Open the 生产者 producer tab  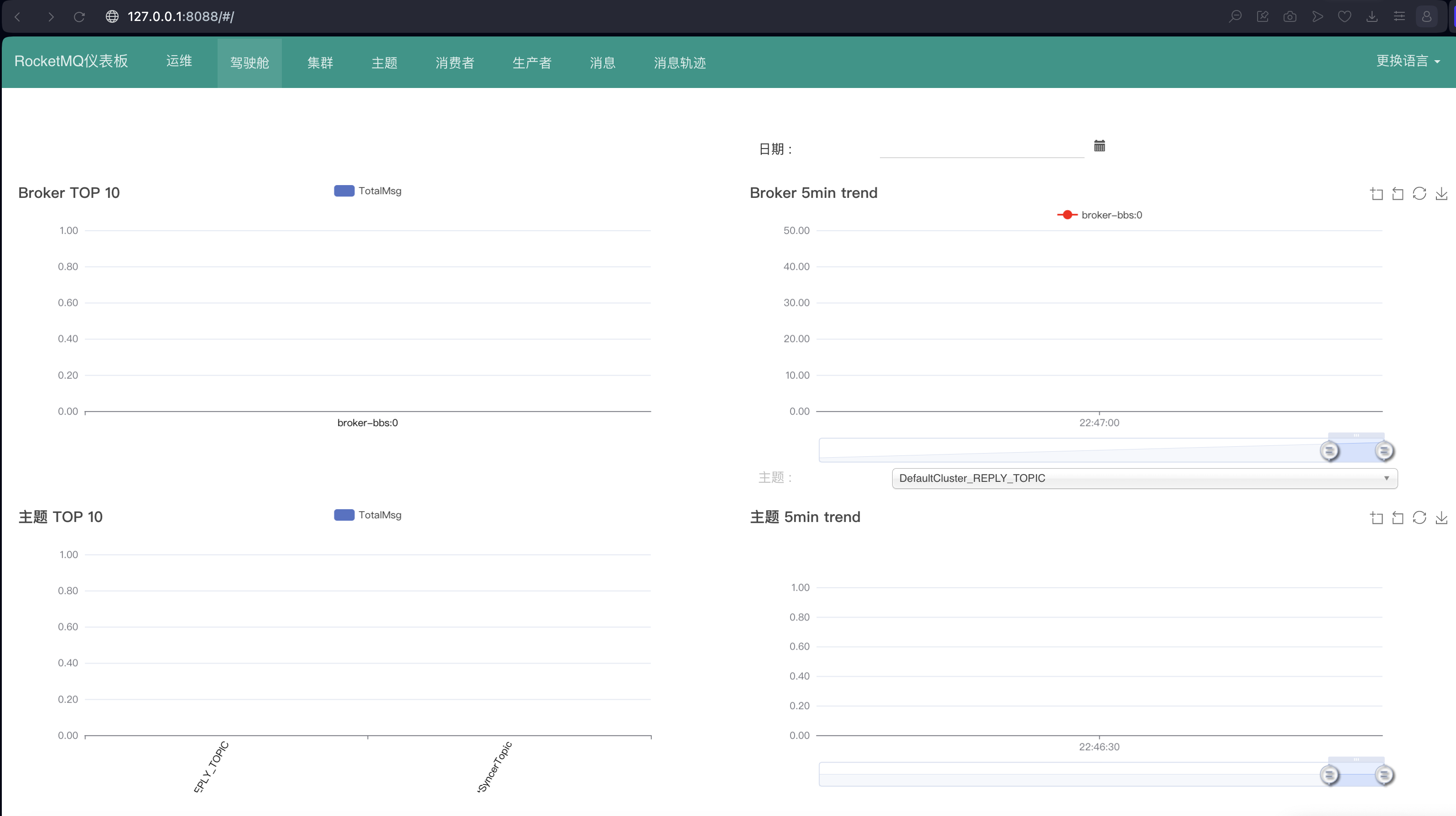pyautogui.click(x=531, y=63)
